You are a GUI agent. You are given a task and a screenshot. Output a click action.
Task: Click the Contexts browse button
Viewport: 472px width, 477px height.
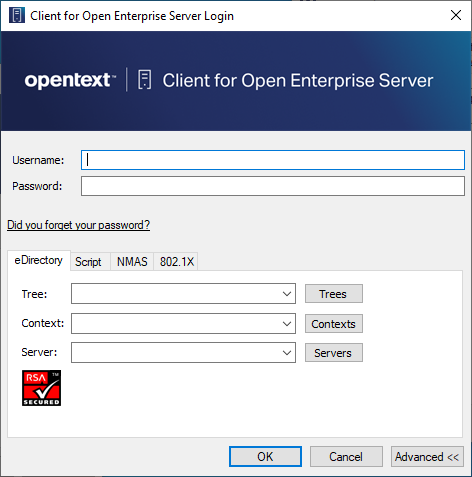coord(334,323)
